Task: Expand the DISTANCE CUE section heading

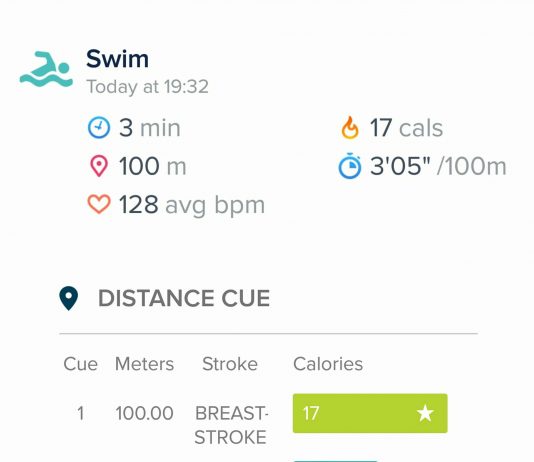Action: (184, 298)
